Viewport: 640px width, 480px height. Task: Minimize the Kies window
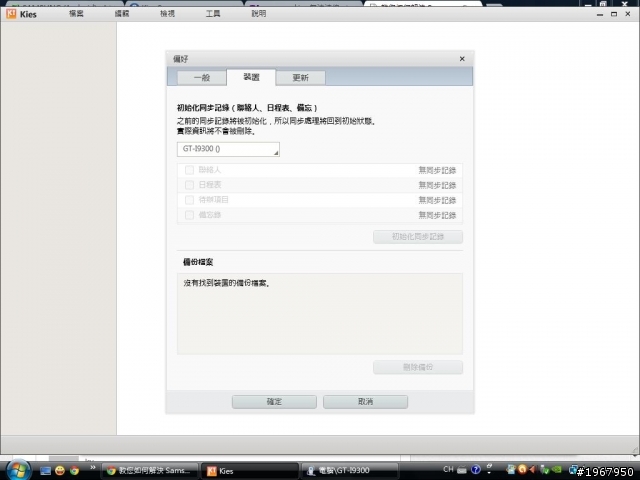[600, 14]
